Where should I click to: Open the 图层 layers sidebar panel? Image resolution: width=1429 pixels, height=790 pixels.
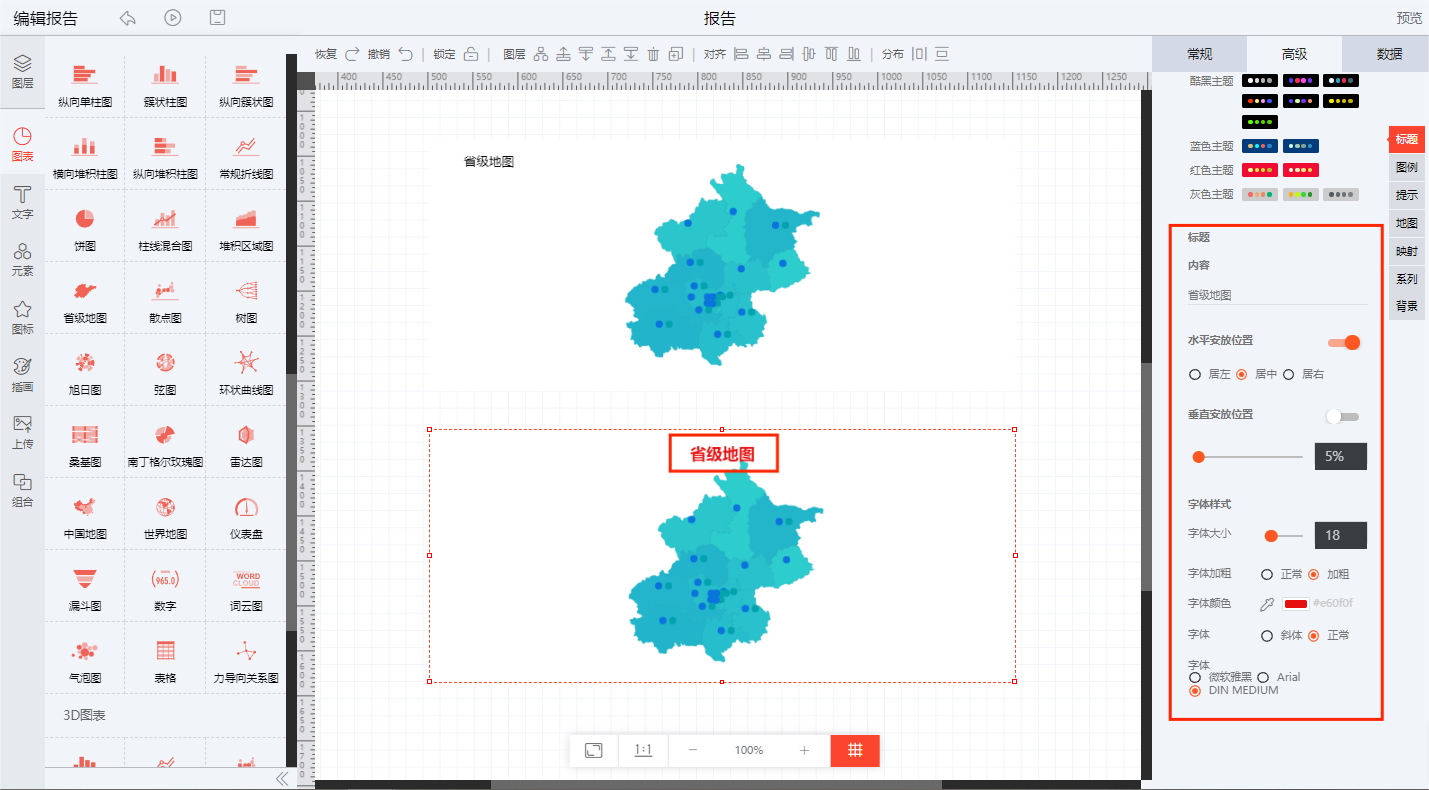pyautogui.click(x=22, y=72)
